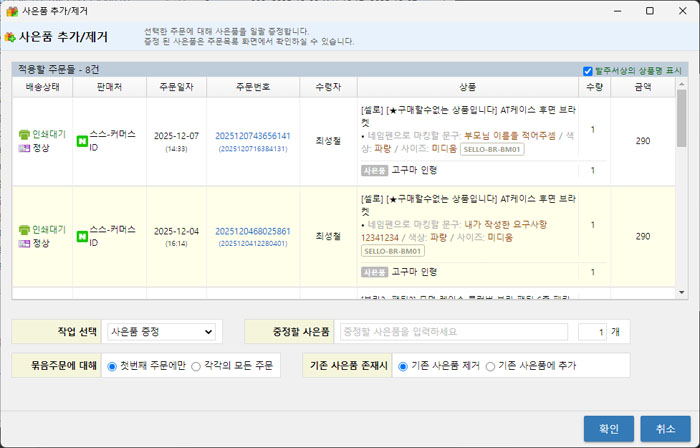
Task: Toggle the 발주서상의 상품명 표시 checkbox
Action: point(588,71)
